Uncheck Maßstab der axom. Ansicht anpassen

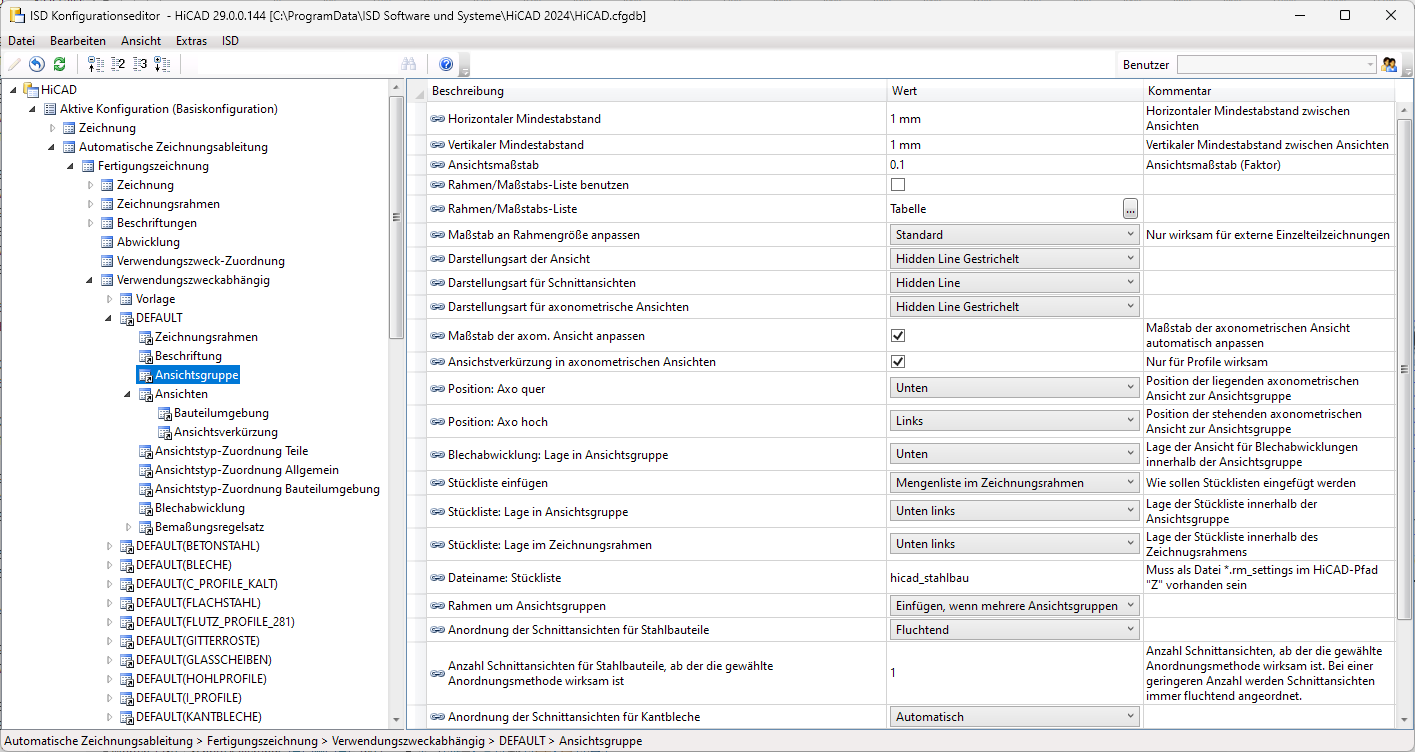(x=898, y=335)
